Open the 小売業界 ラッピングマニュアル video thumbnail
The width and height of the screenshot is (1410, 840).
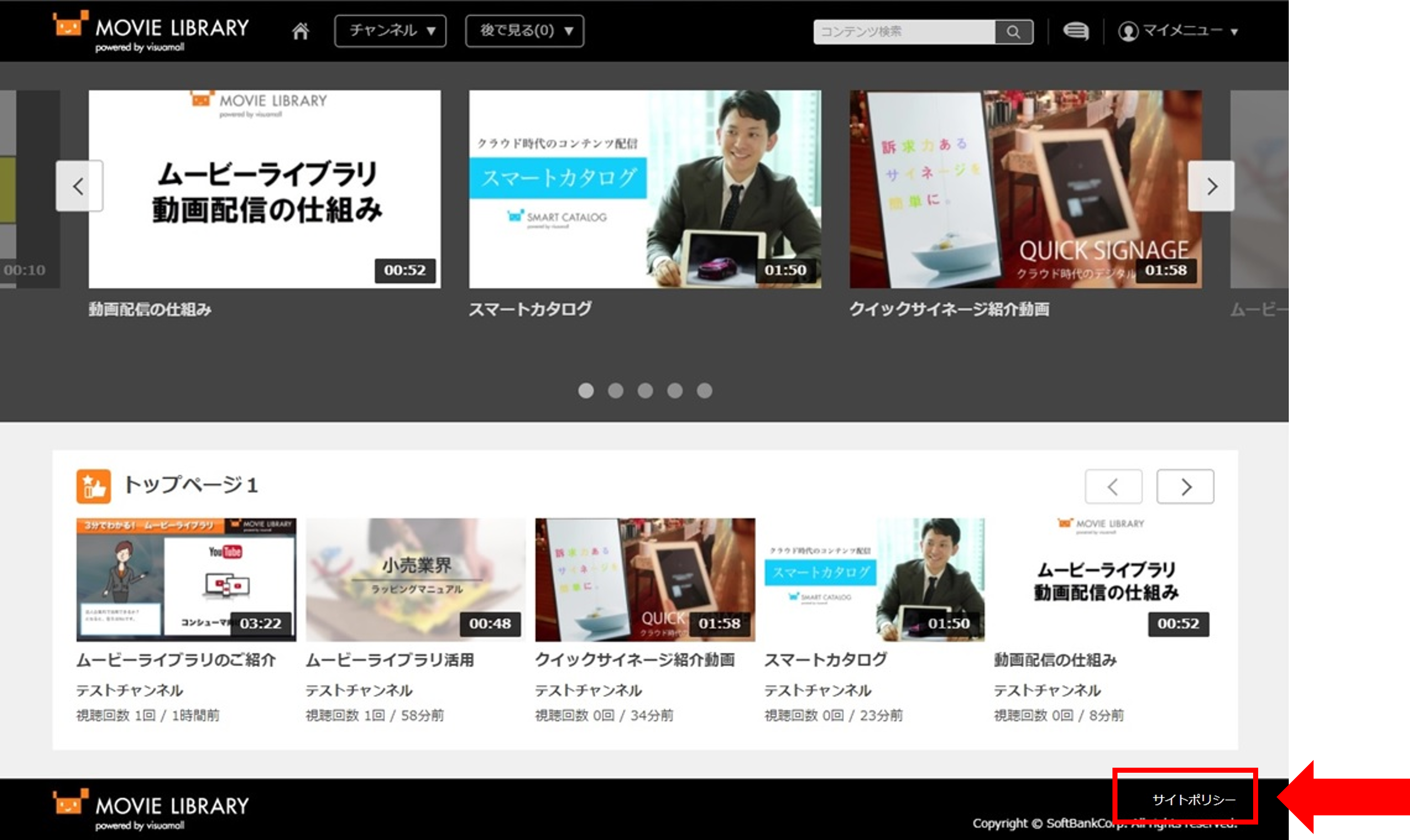pyautogui.click(x=416, y=579)
